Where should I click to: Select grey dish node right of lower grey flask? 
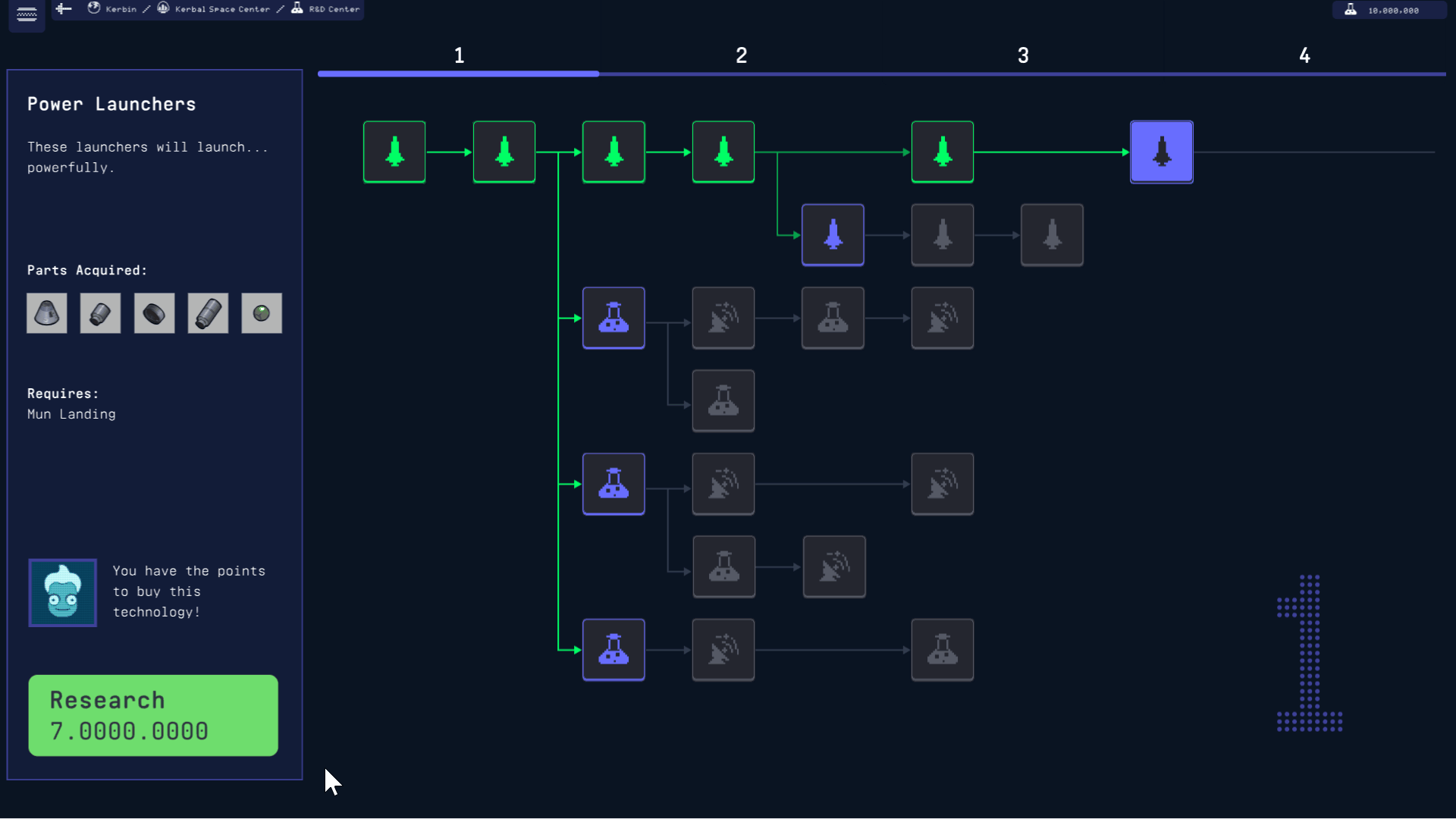pyautogui.click(x=834, y=566)
